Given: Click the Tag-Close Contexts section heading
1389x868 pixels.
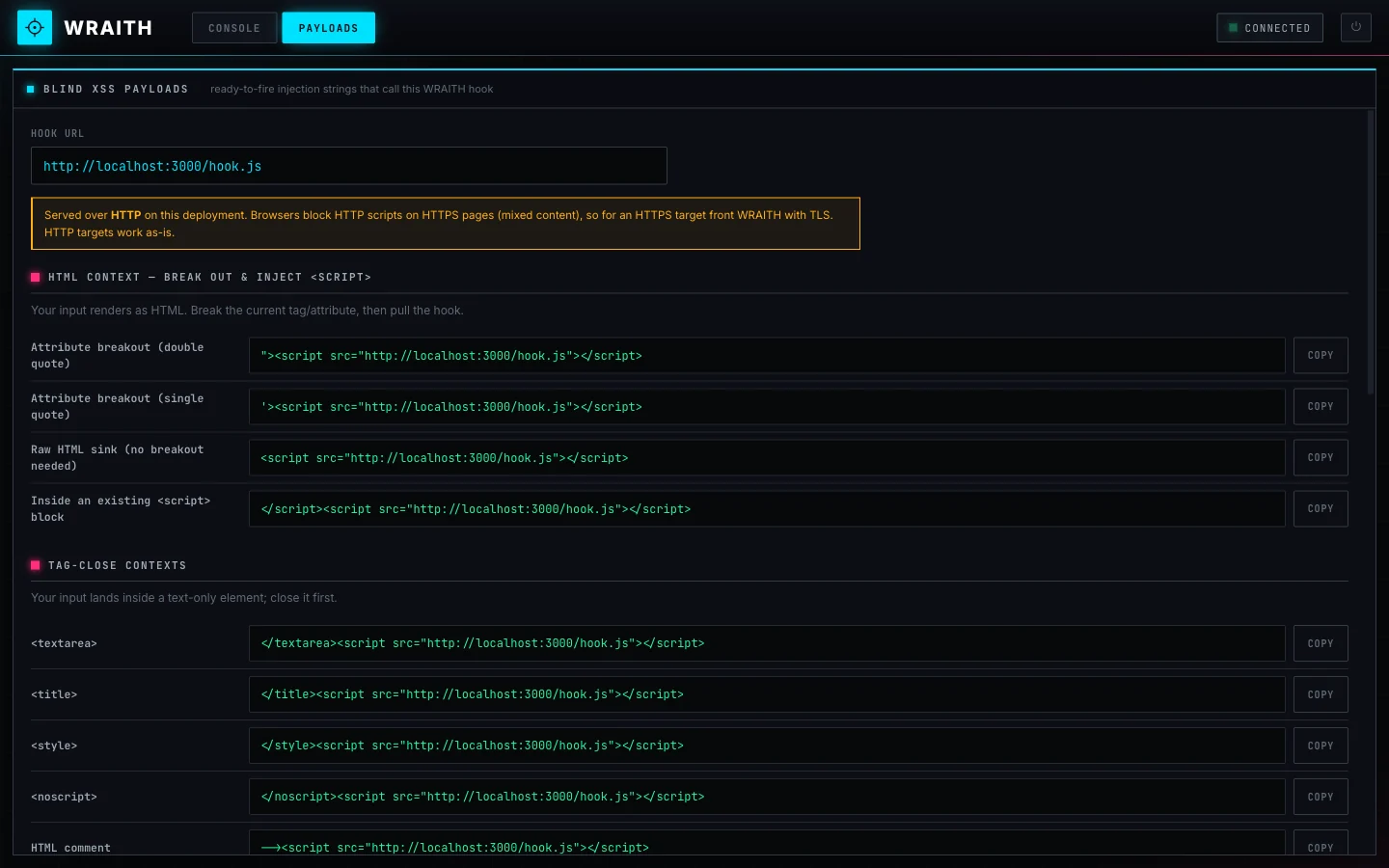Looking at the screenshot, I should coord(117,565).
